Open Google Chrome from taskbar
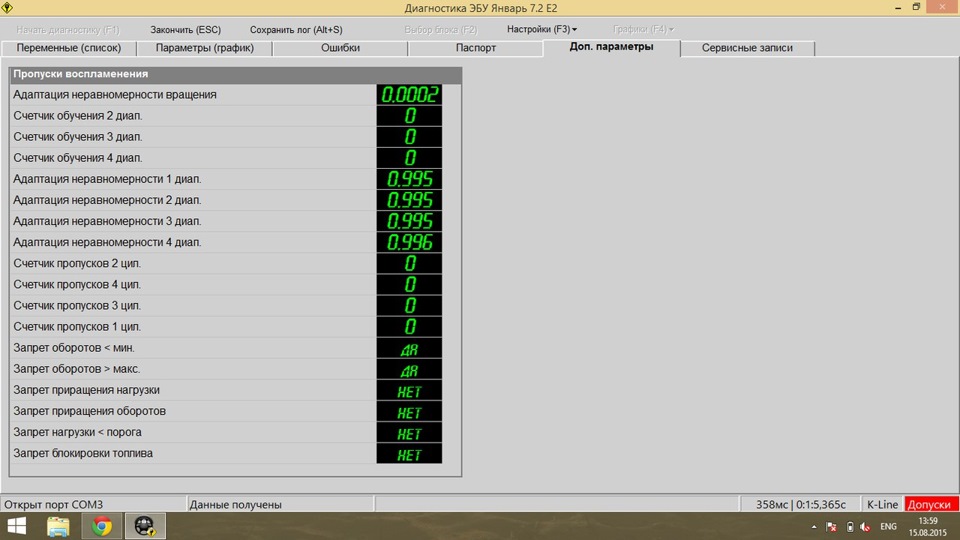Image resolution: width=960 pixels, height=540 pixels. click(x=101, y=526)
